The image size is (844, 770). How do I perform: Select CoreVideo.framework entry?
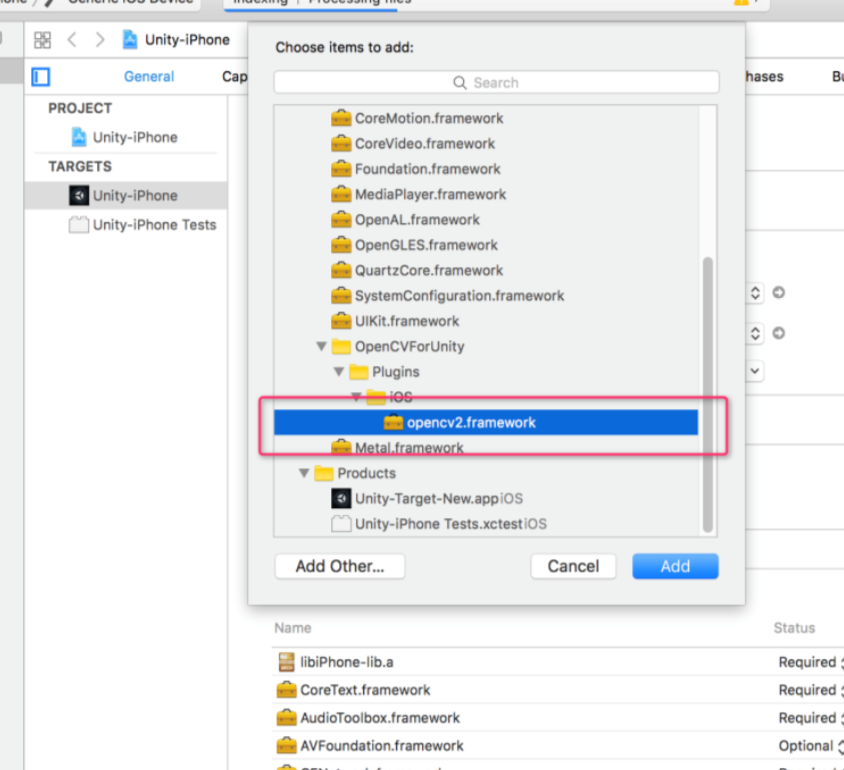(x=424, y=144)
